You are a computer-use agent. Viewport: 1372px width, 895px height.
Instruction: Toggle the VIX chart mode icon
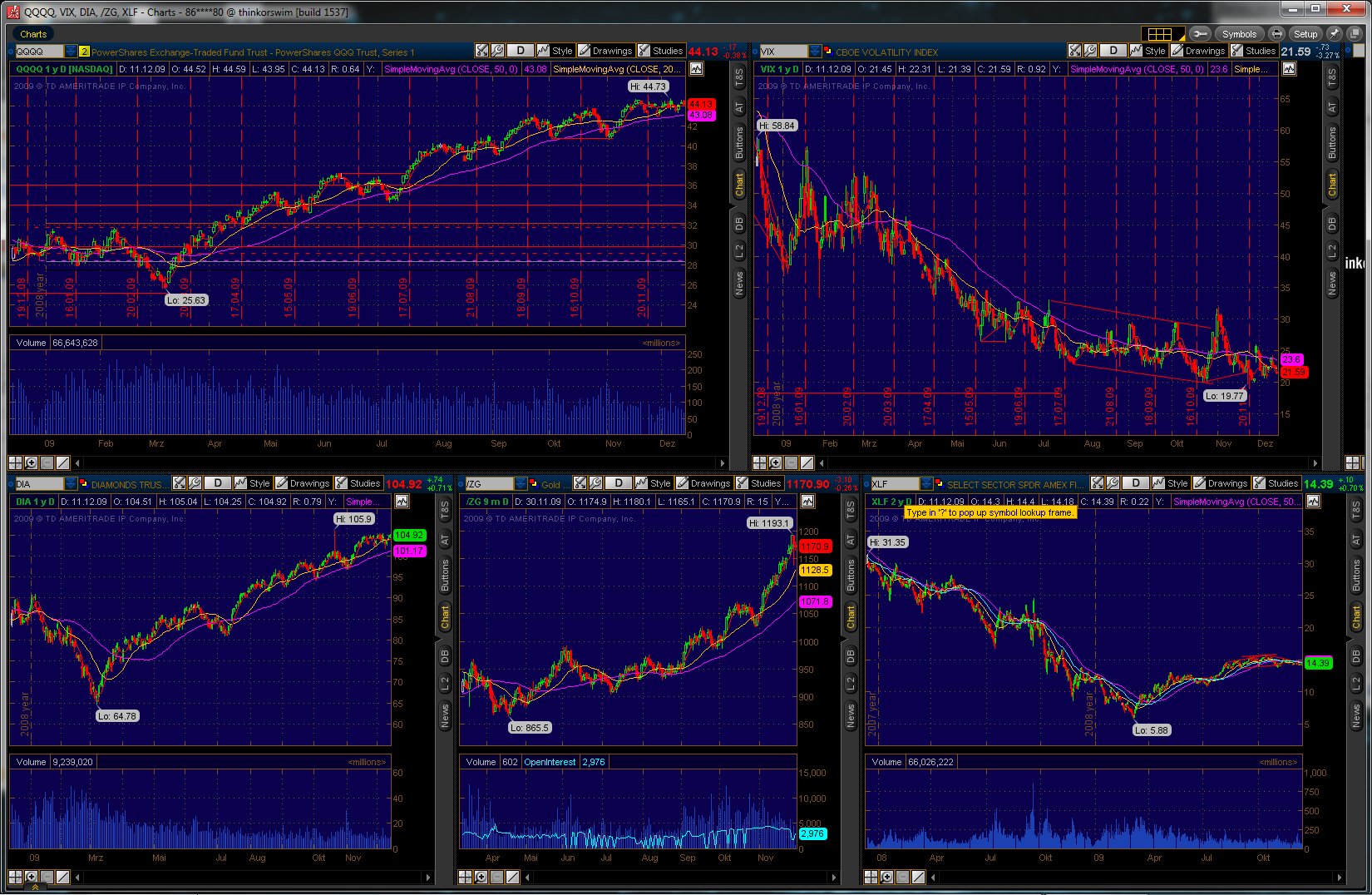tap(1289, 69)
